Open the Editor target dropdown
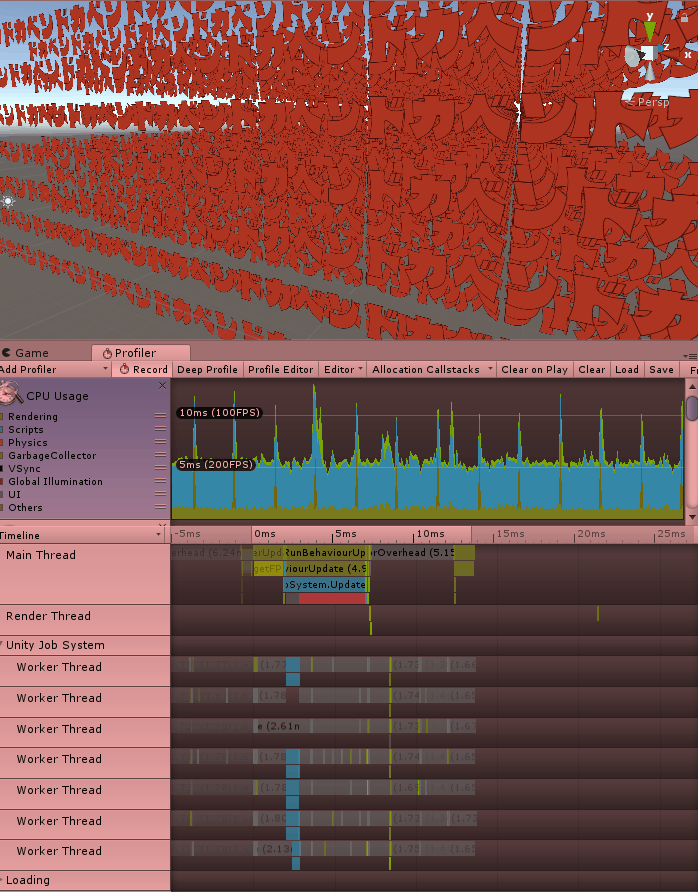698x892 pixels. point(343,369)
